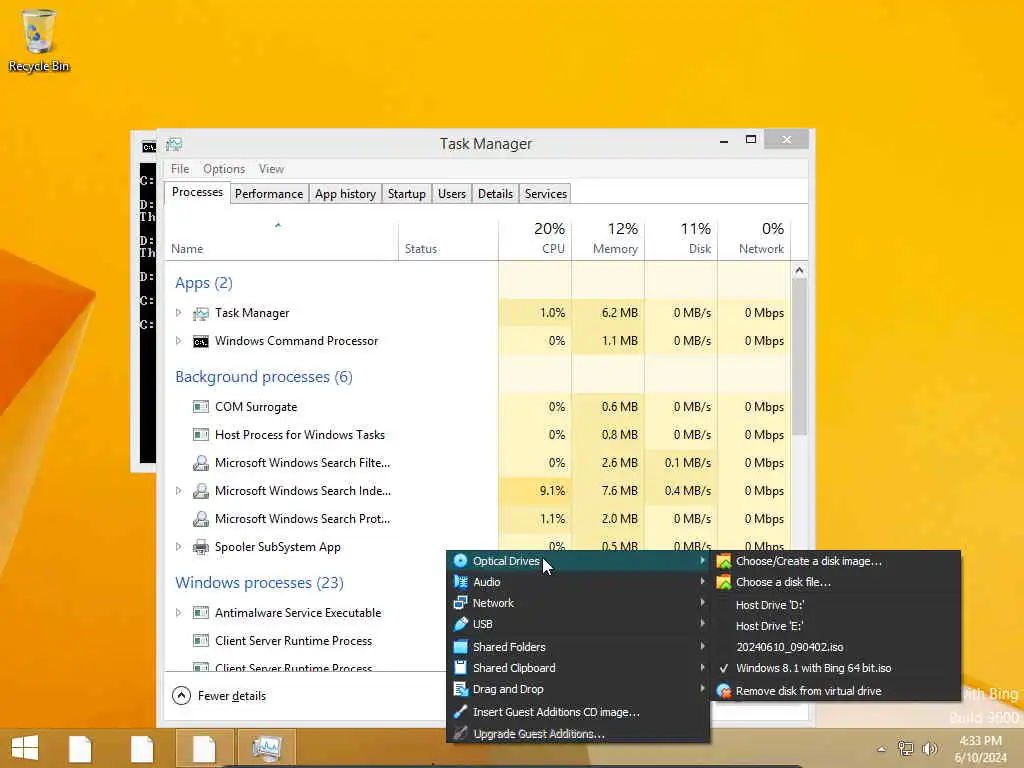Expand the Spooler SubSystem App row

tap(178, 547)
